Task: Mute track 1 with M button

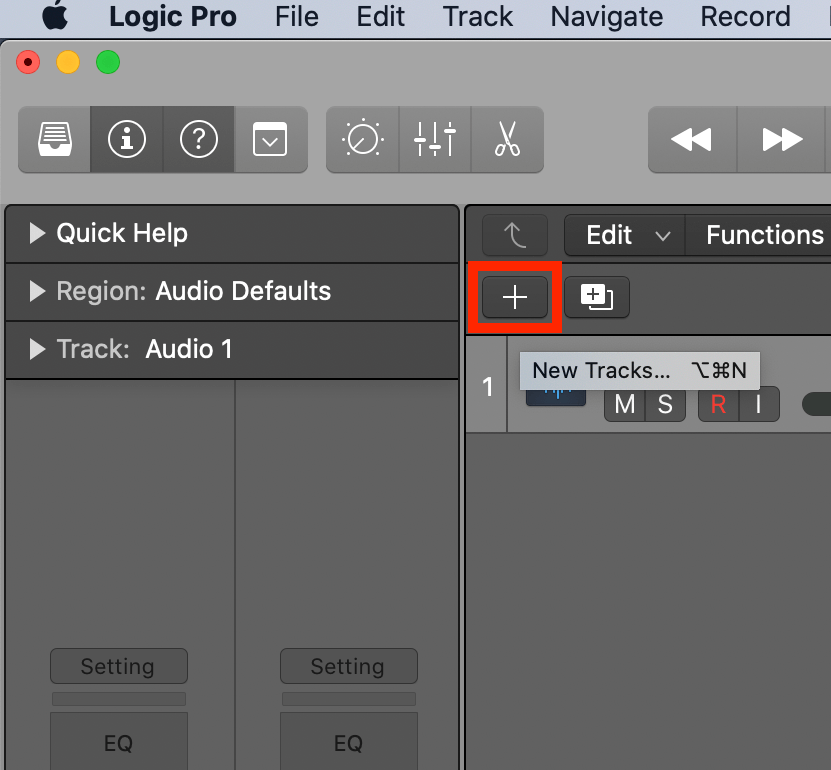Action: [625, 404]
